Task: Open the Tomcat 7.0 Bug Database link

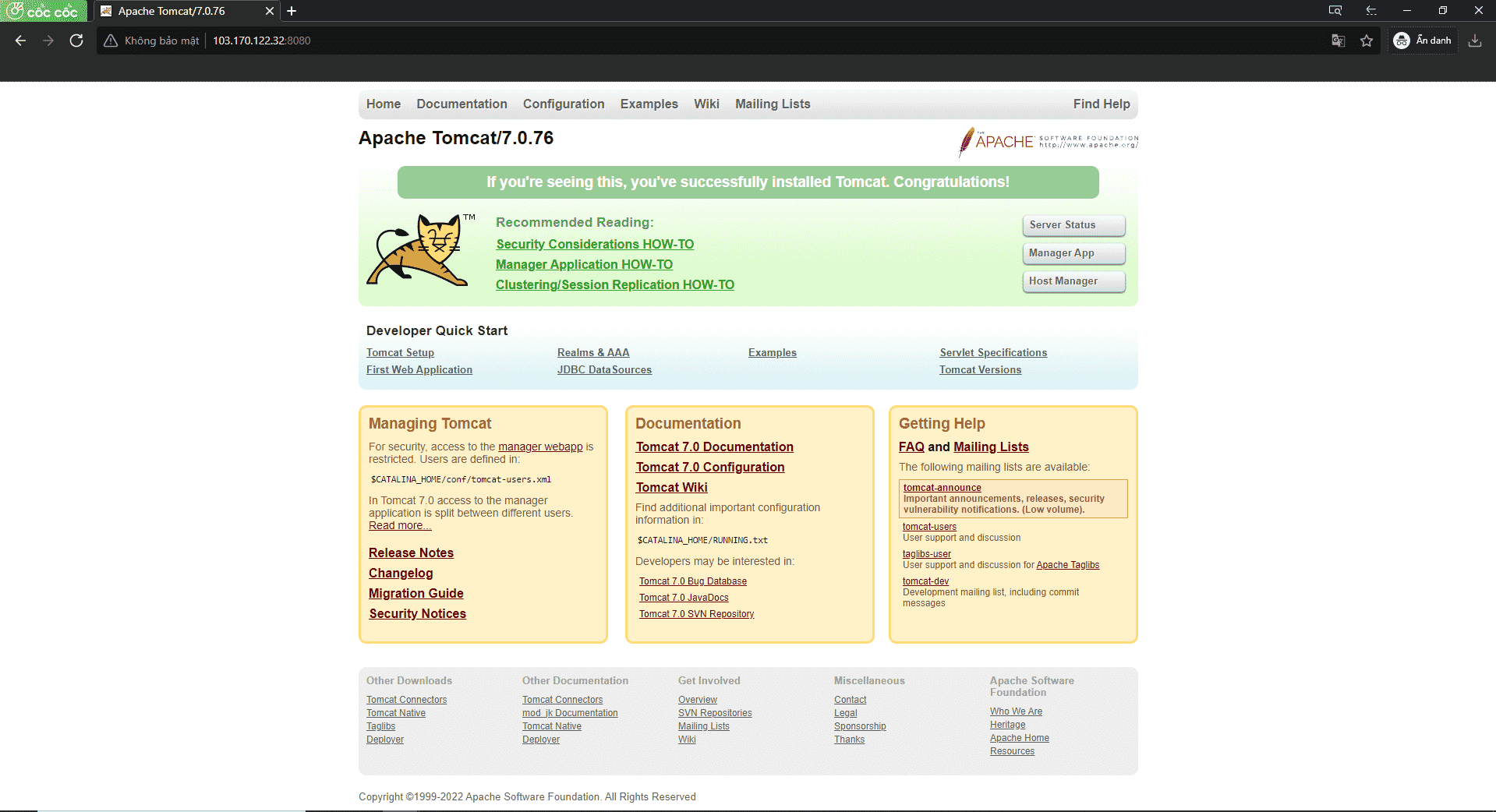Action: coord(692,581)
